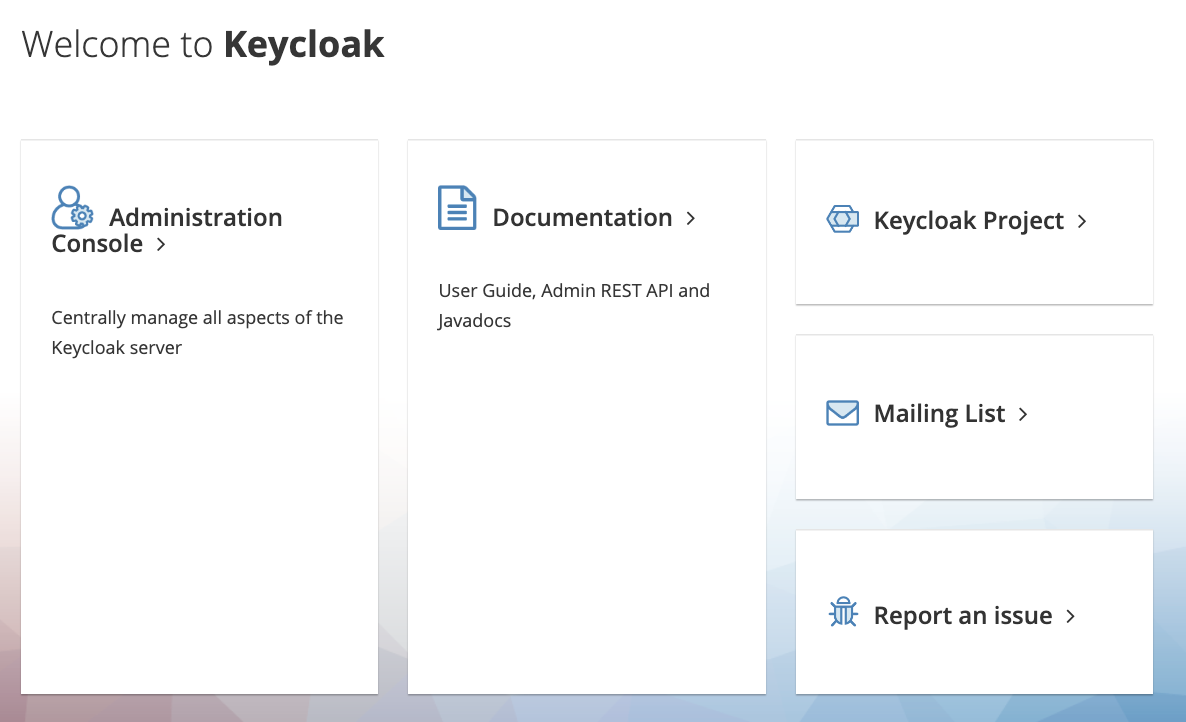Click the Keycloak Project hexagon logo icon
The height and width of the screenshot is (722, 1186).
843,220
